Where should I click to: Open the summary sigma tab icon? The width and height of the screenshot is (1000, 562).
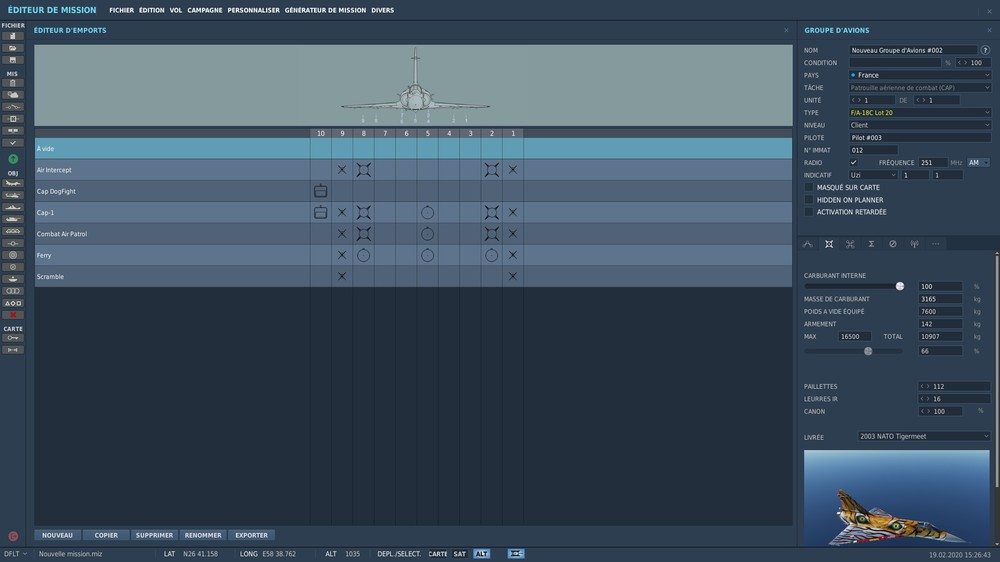click(871, 244)
